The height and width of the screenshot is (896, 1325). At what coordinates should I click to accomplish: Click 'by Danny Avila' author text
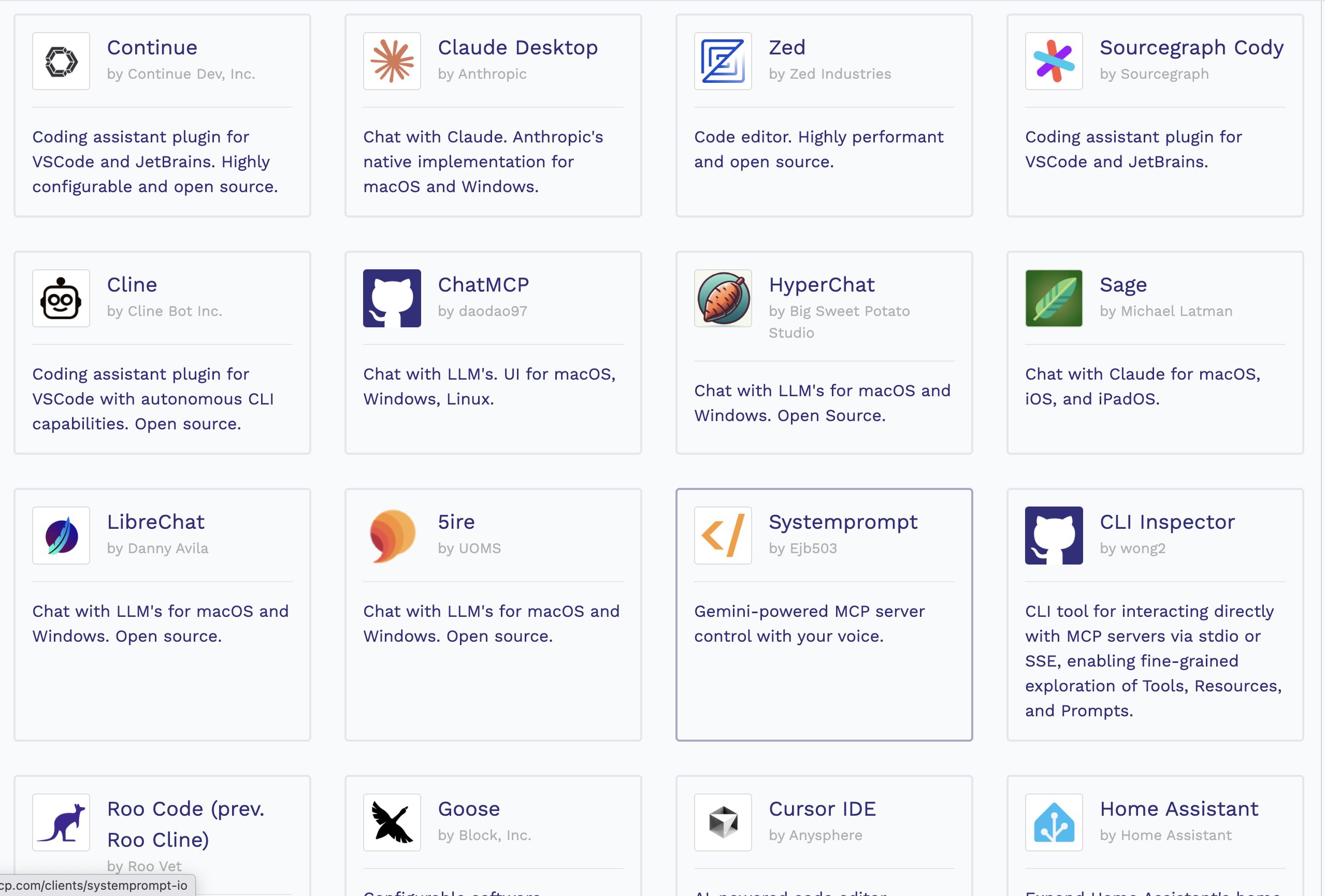pos(157,548)
